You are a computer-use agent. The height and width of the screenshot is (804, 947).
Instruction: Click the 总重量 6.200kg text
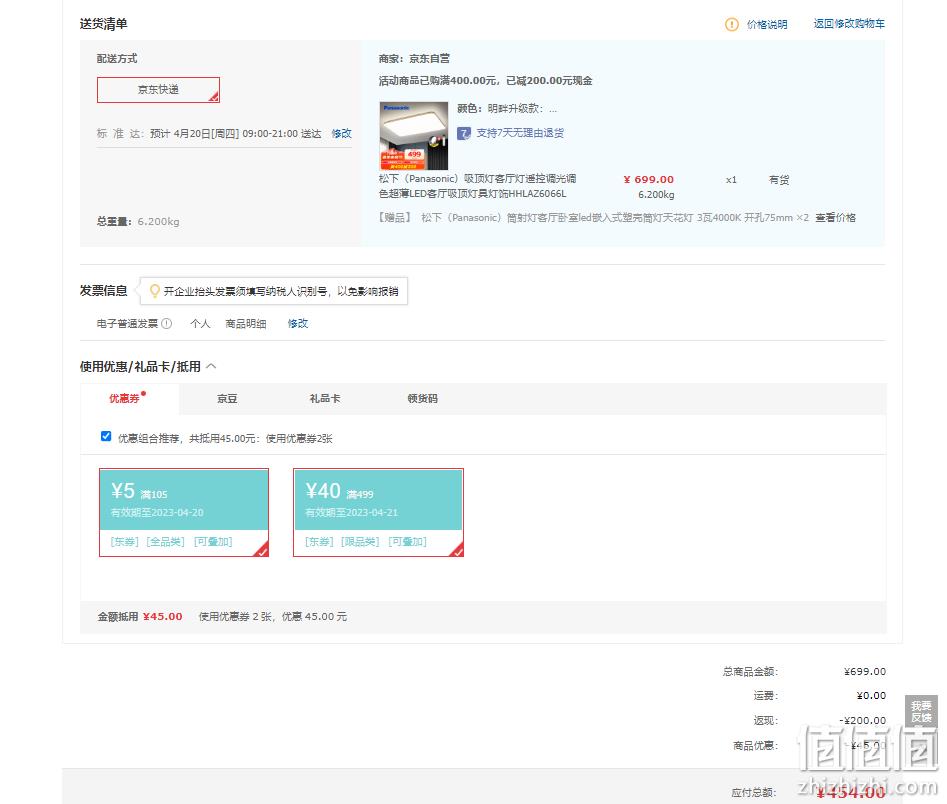pyautogui.click(x=138, y=222)
